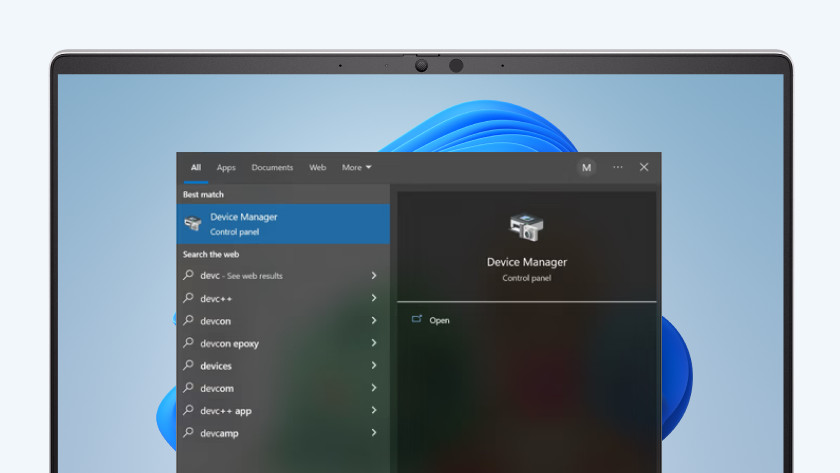Viewport: 840px width, 473px height.
Task: Select the 'devcon epoxy' web suggestion
Action: coord(283,343)
